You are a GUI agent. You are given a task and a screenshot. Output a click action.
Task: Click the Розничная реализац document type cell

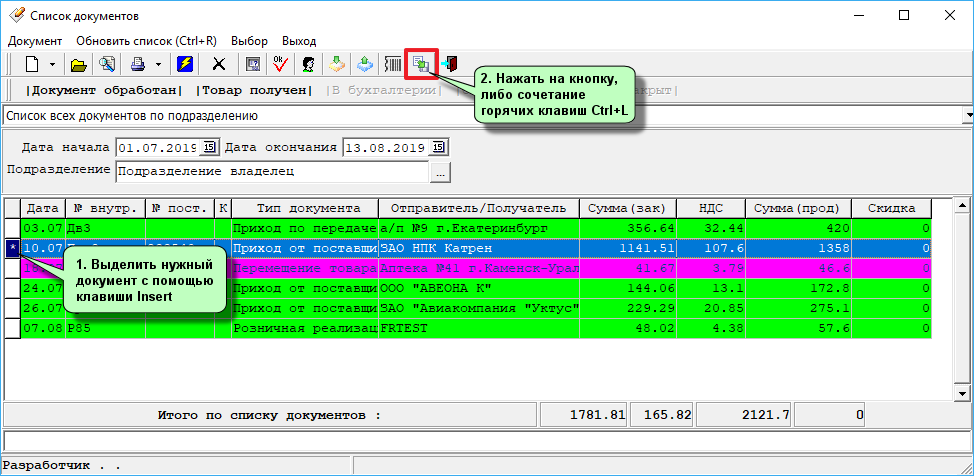305,329
